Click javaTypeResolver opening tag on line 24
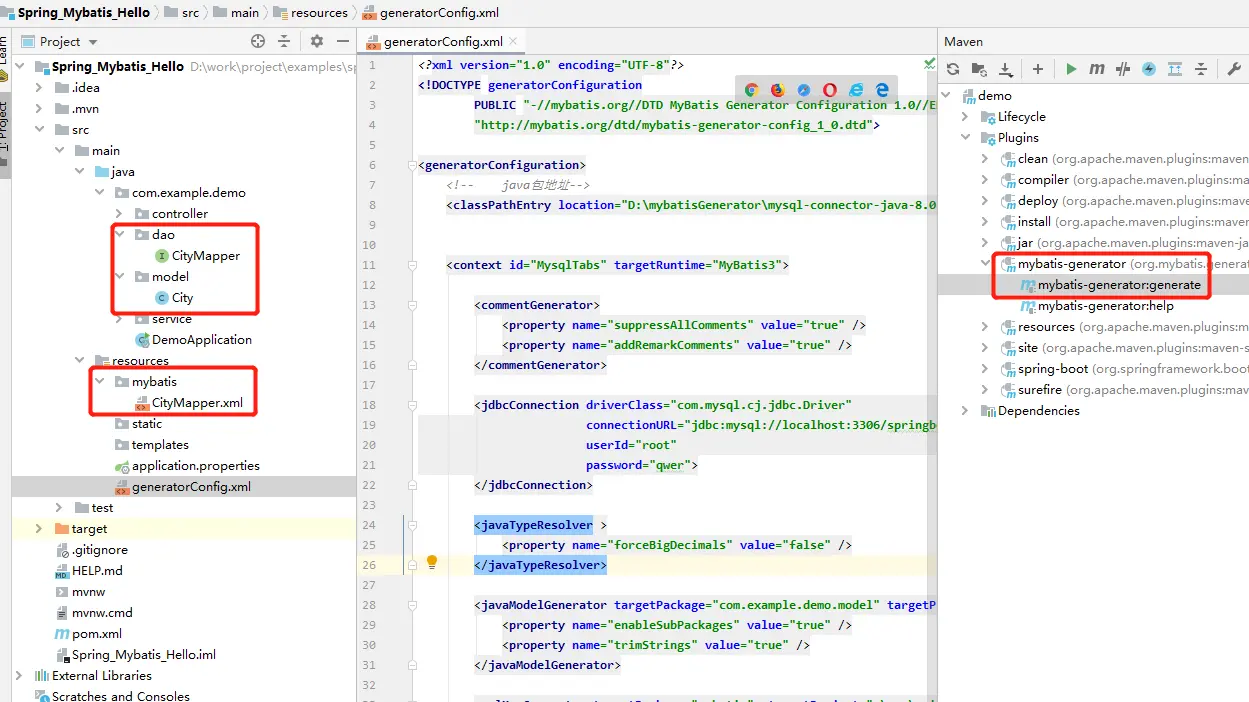 click(533, 524)
